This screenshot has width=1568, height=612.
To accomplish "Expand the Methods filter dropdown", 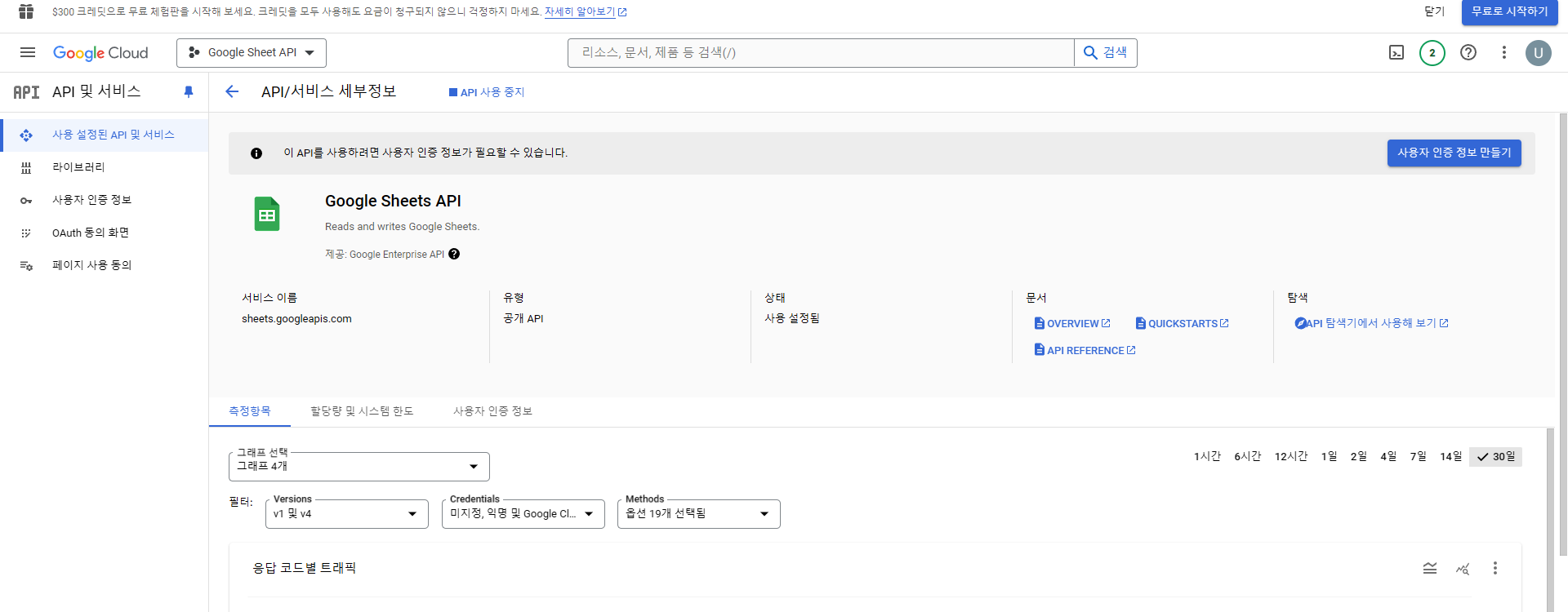I will click(x=699, y=514).
